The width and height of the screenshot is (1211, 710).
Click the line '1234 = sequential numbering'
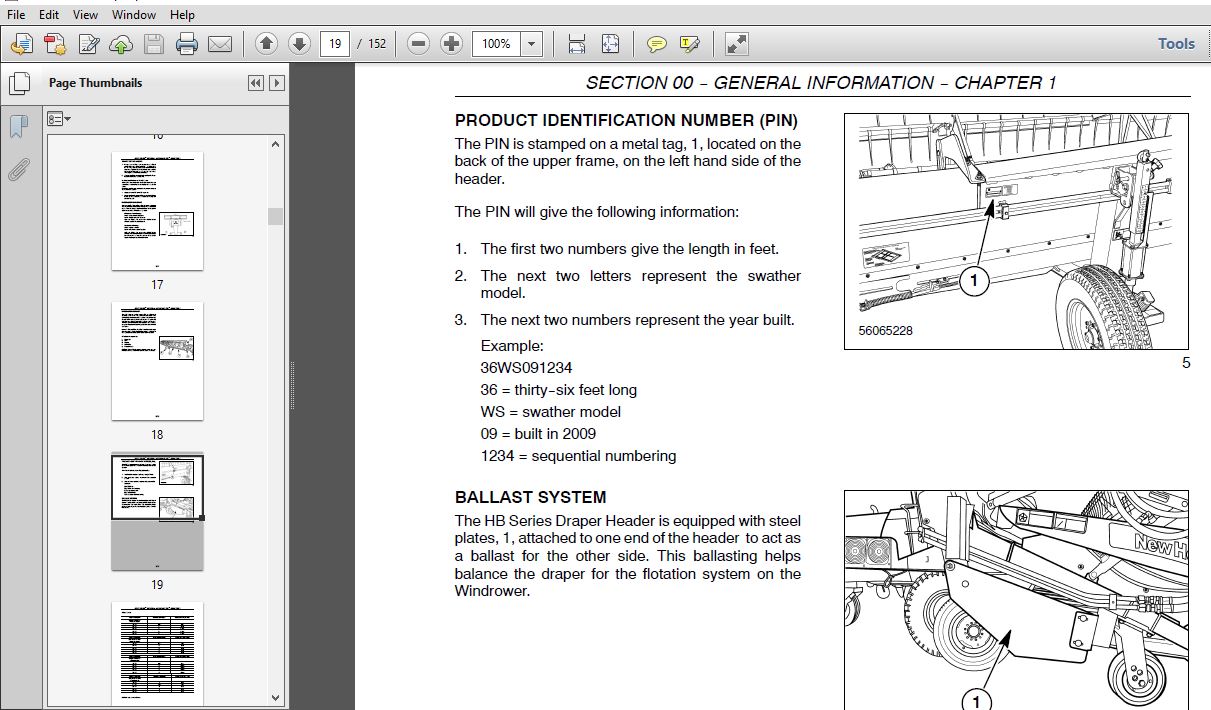click(x=578, y=456)
